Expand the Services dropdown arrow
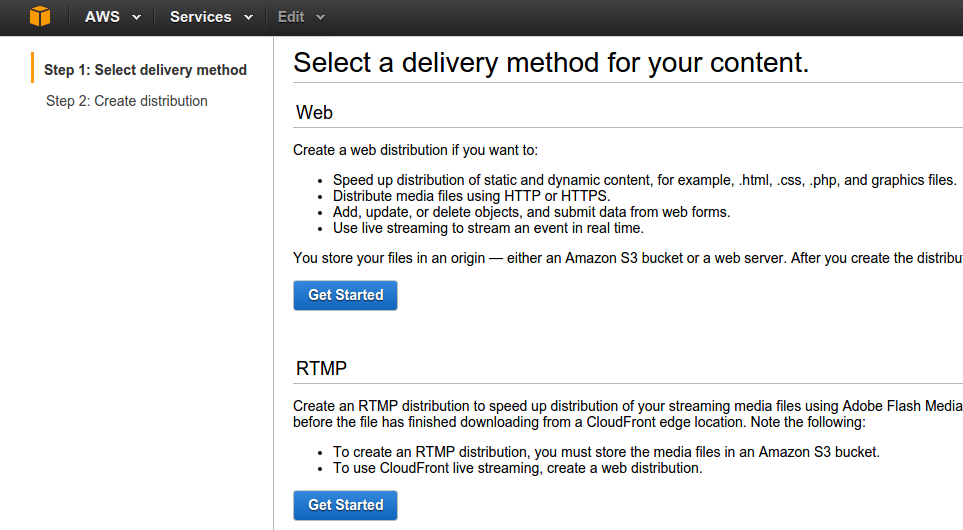 tap(248, 18)
